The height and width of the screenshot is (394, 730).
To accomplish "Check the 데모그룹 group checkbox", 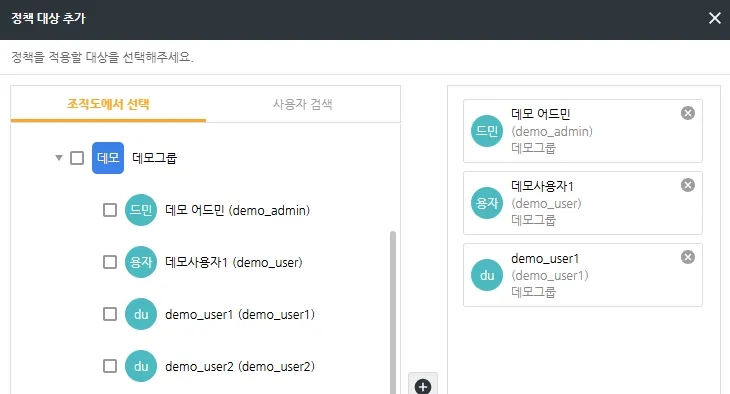I will (x=77, y=158).
